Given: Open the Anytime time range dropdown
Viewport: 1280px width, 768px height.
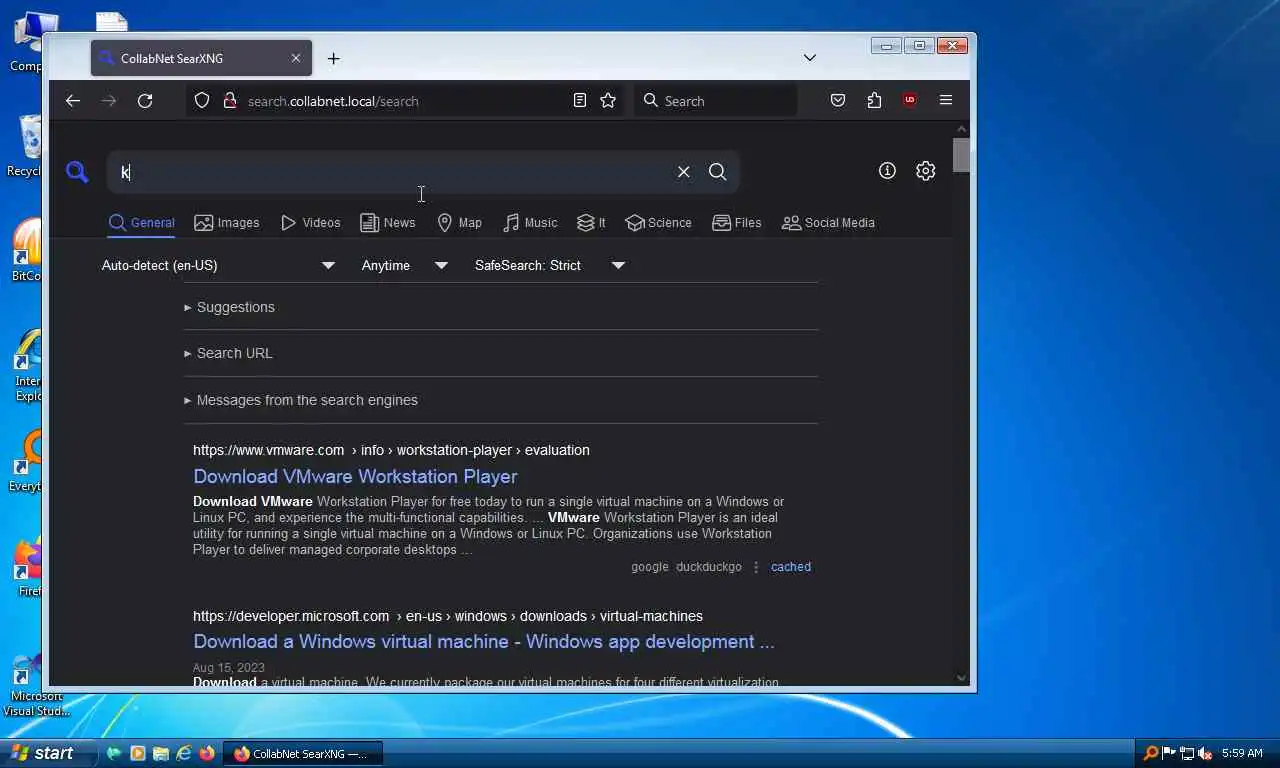Looking at the screenshot, I should 404,265.
